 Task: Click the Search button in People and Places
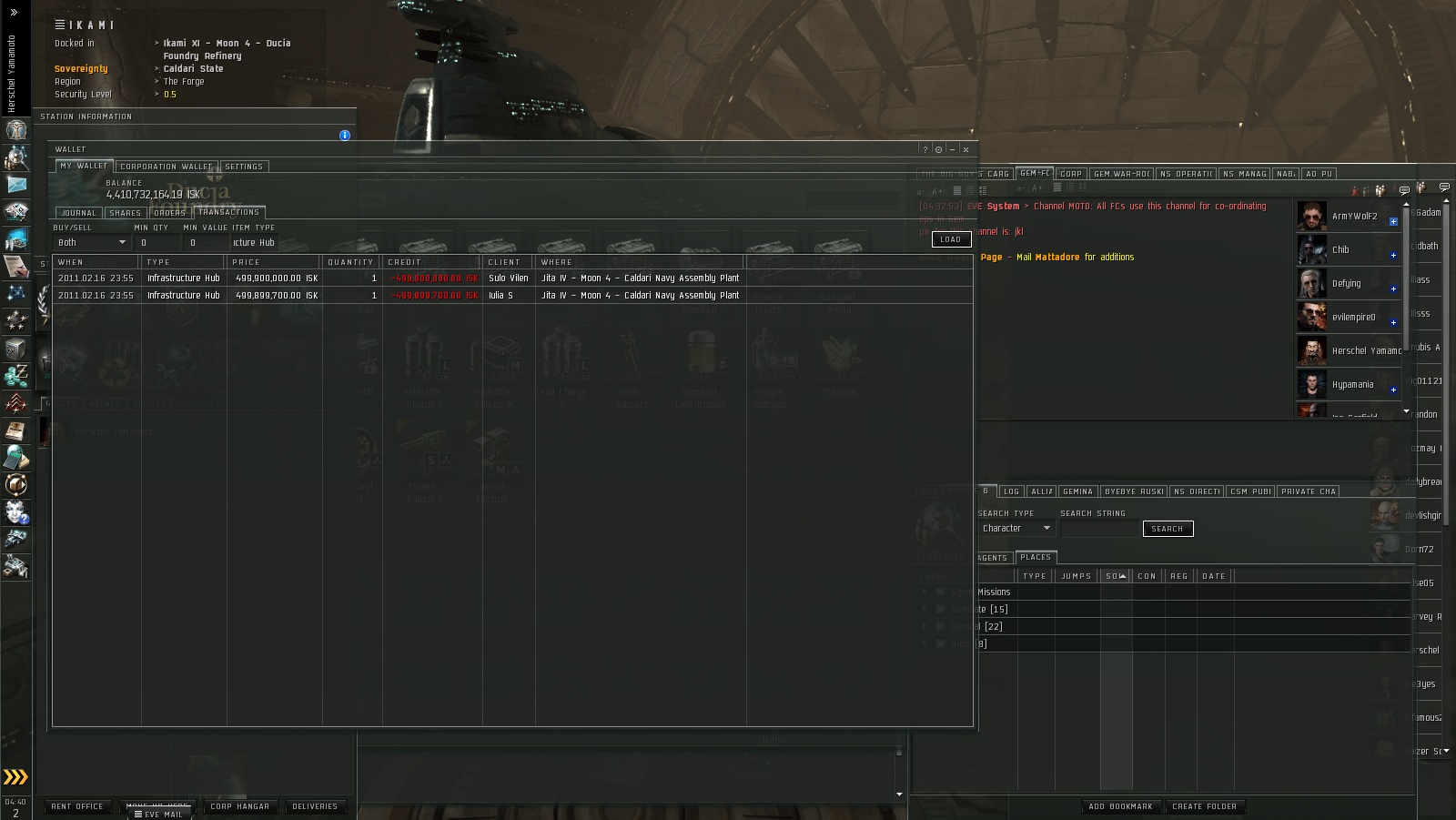[x=1168, y=529]
